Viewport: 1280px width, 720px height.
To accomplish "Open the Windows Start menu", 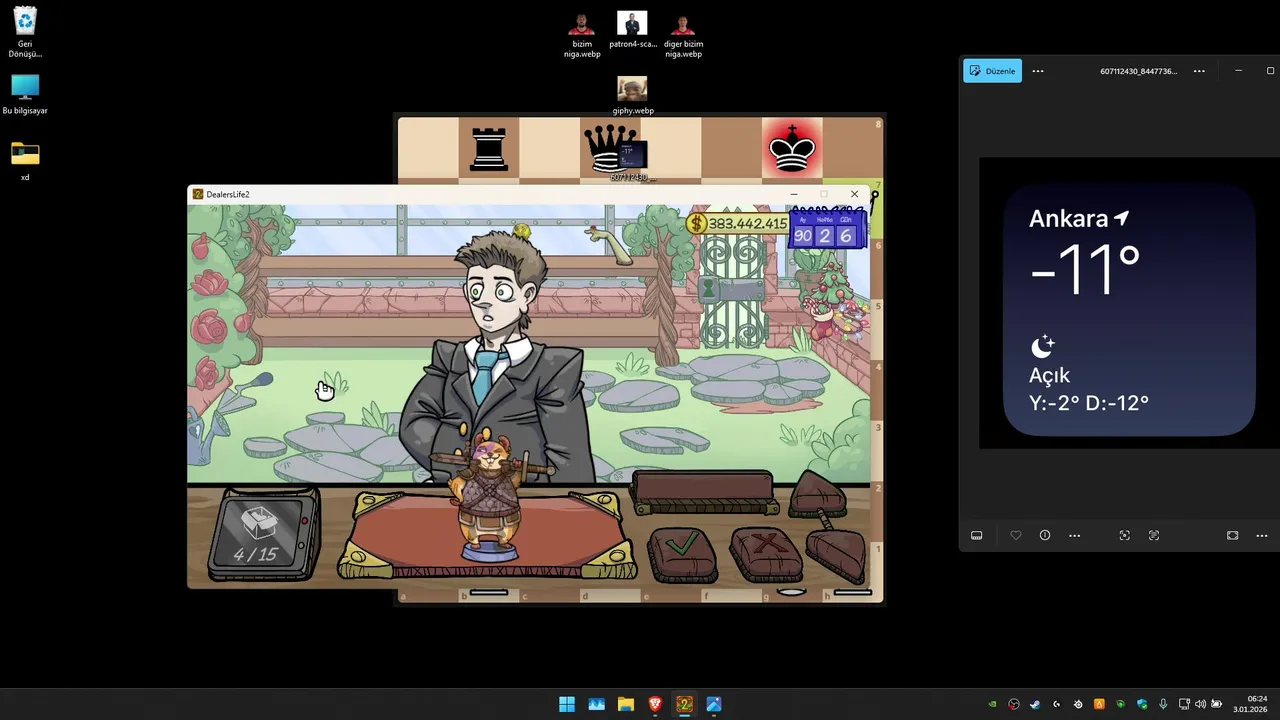I will [x=567, y=704].
